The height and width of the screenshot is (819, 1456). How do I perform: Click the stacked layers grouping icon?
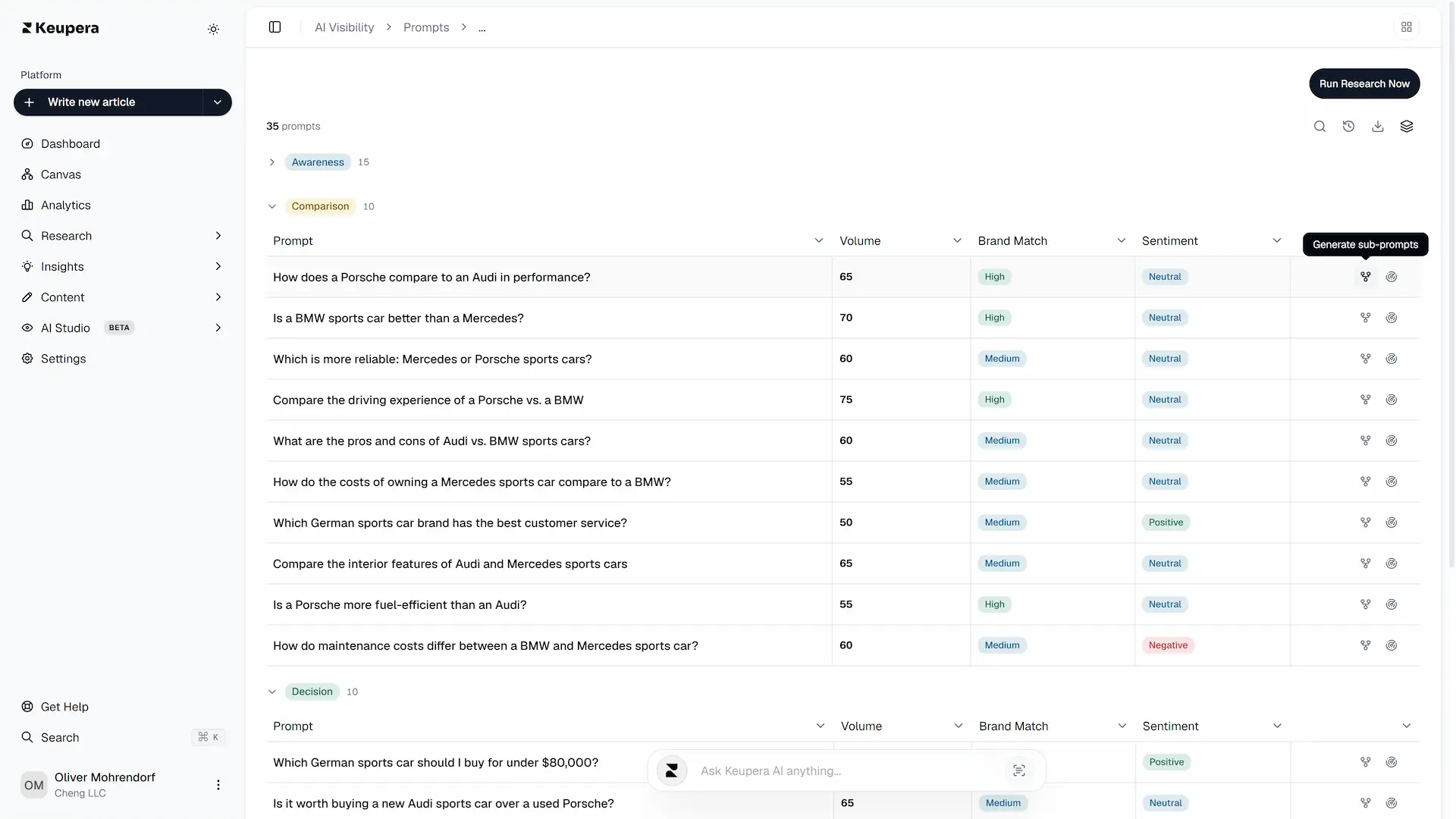click(x=1407, y=127)
